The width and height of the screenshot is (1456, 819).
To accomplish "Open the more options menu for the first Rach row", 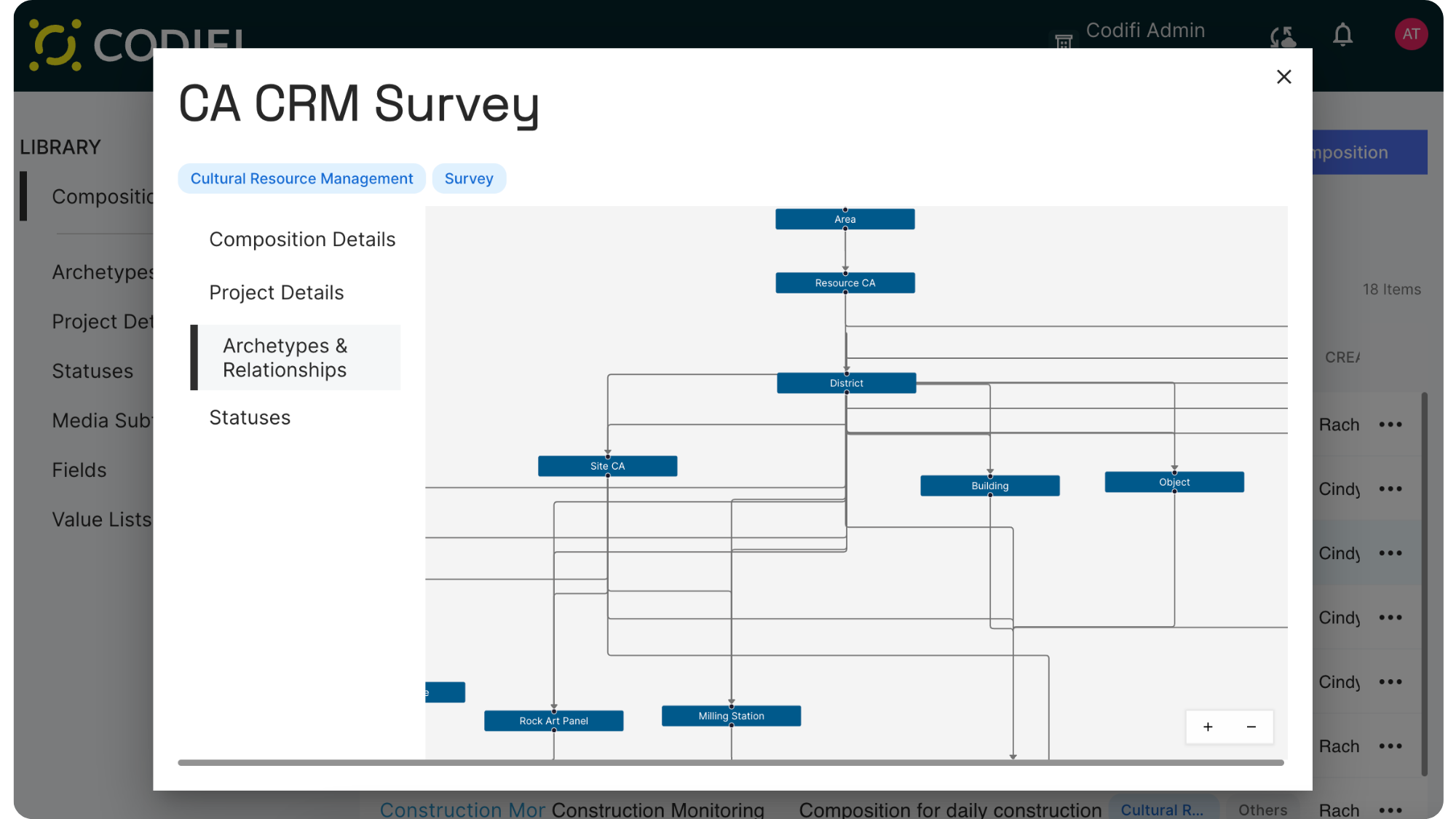I will point(1390,424).
